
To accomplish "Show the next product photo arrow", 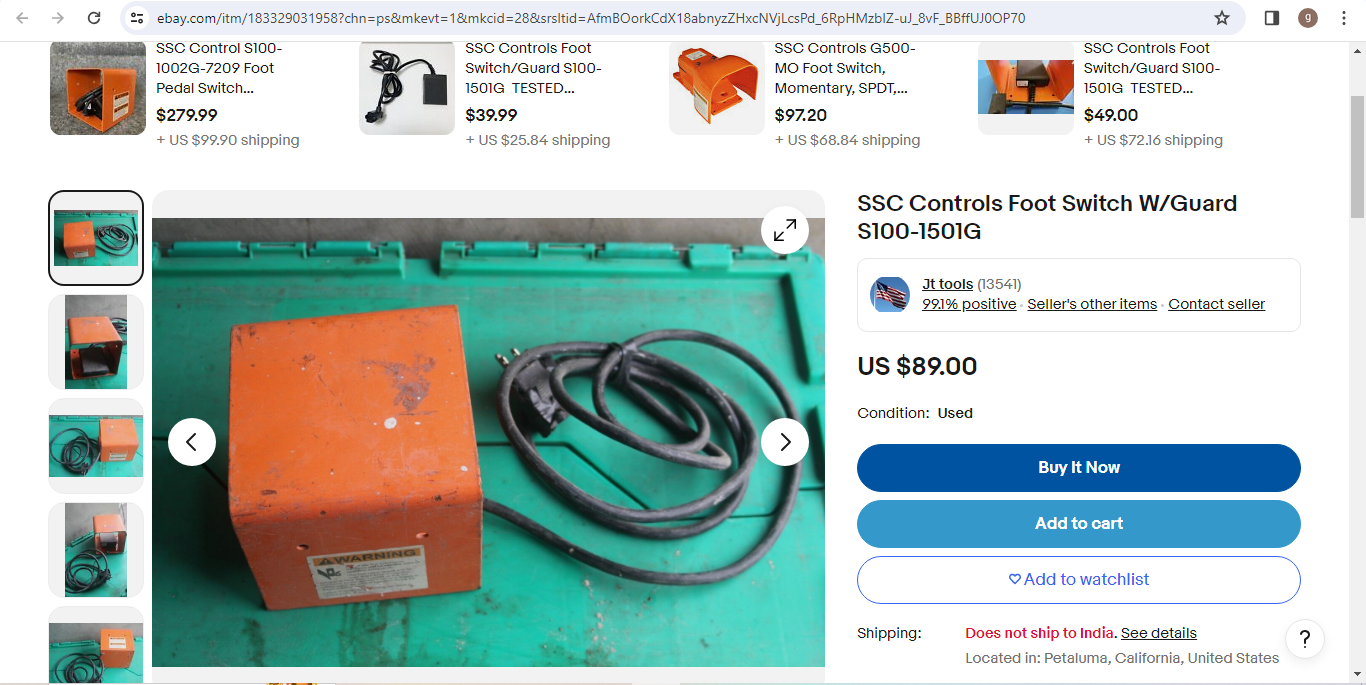I will (x=785, y=442).
